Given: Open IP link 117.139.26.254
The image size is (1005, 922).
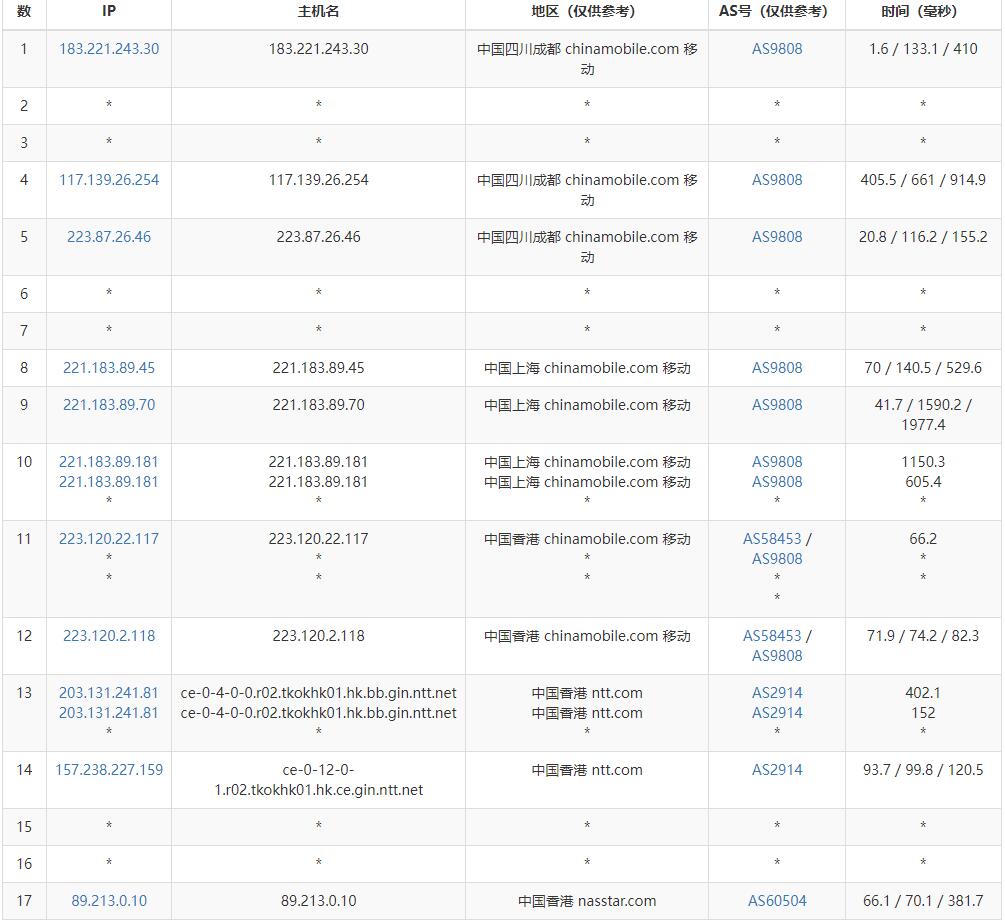Looking at the screenshot, I should pos(109,180).
